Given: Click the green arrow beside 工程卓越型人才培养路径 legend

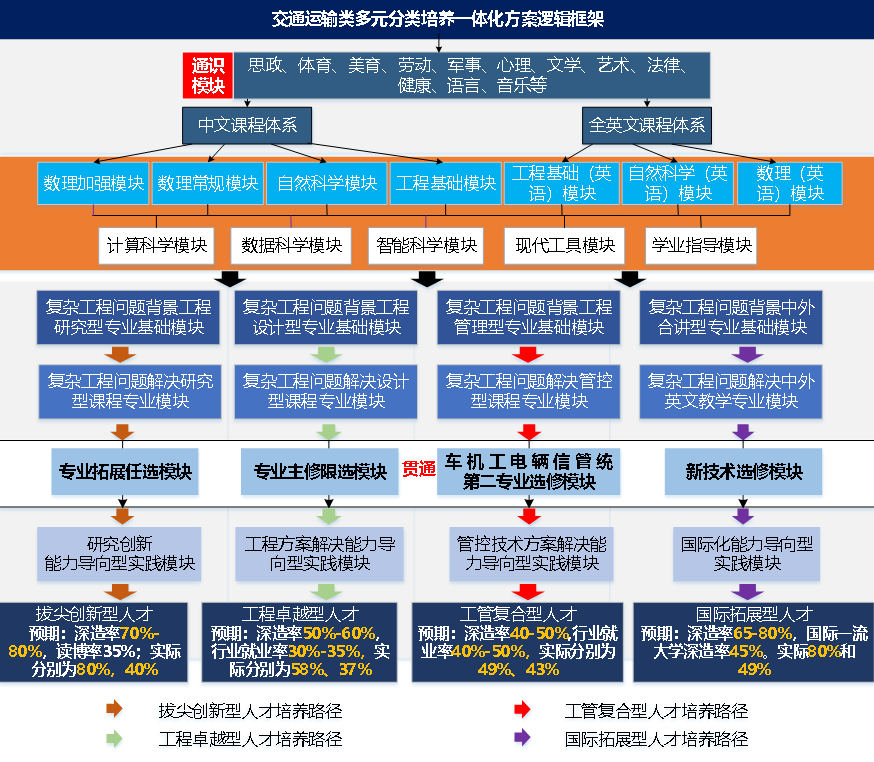Looking at the screenshot, I should tap(114, 739).
